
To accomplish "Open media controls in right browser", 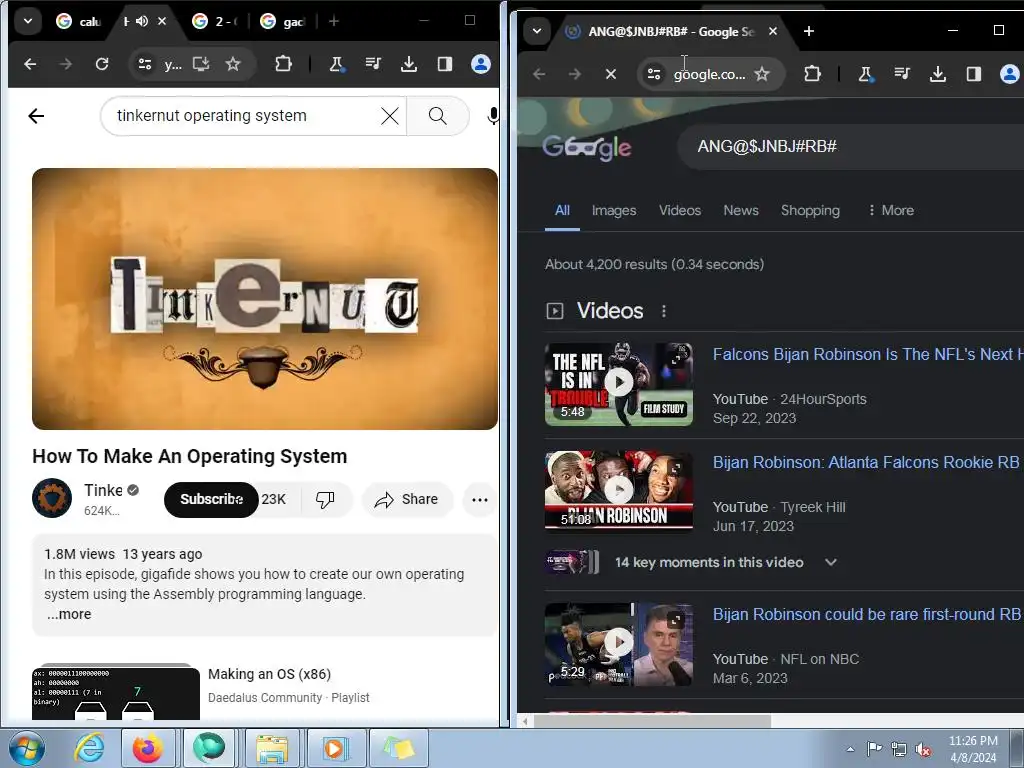I will (902, 74).
